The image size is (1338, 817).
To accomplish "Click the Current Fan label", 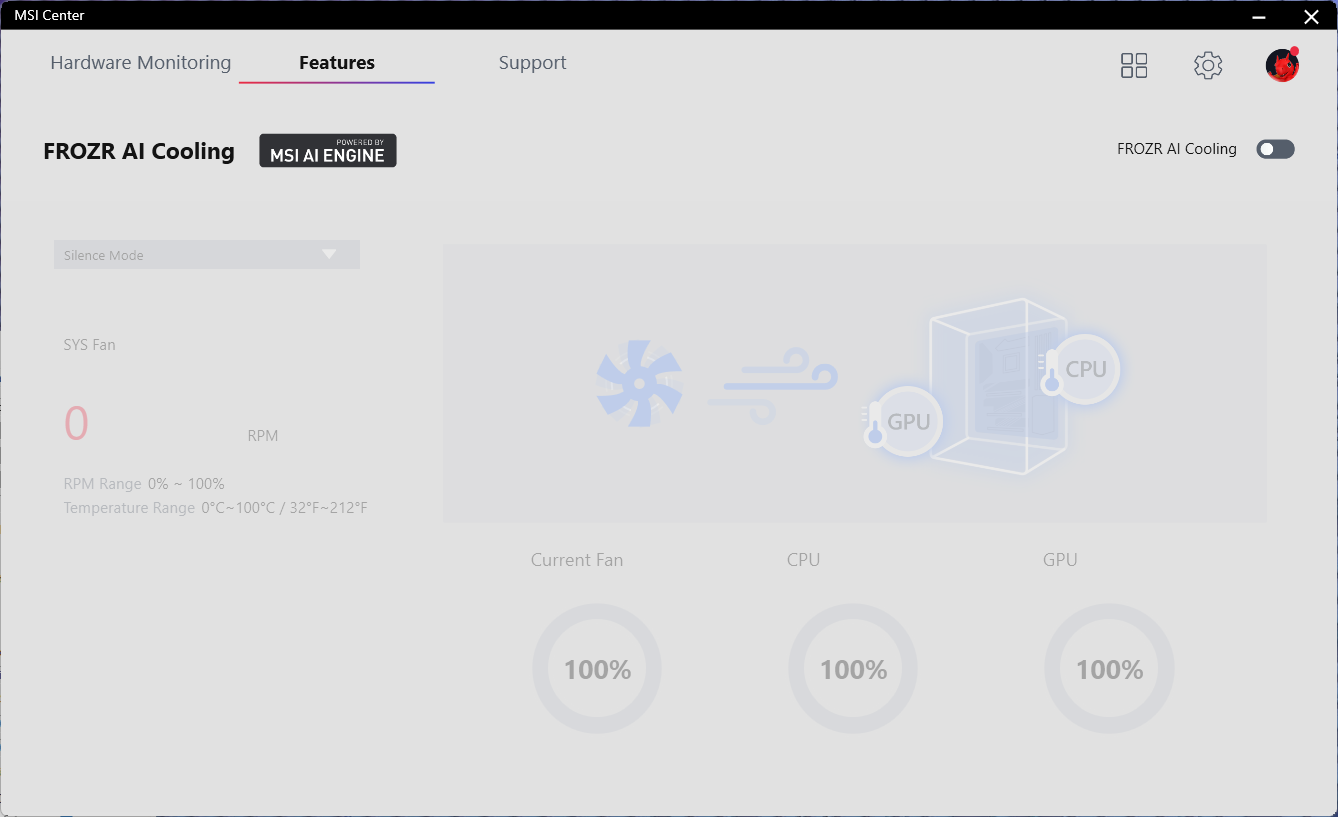I will click(577, 560).
